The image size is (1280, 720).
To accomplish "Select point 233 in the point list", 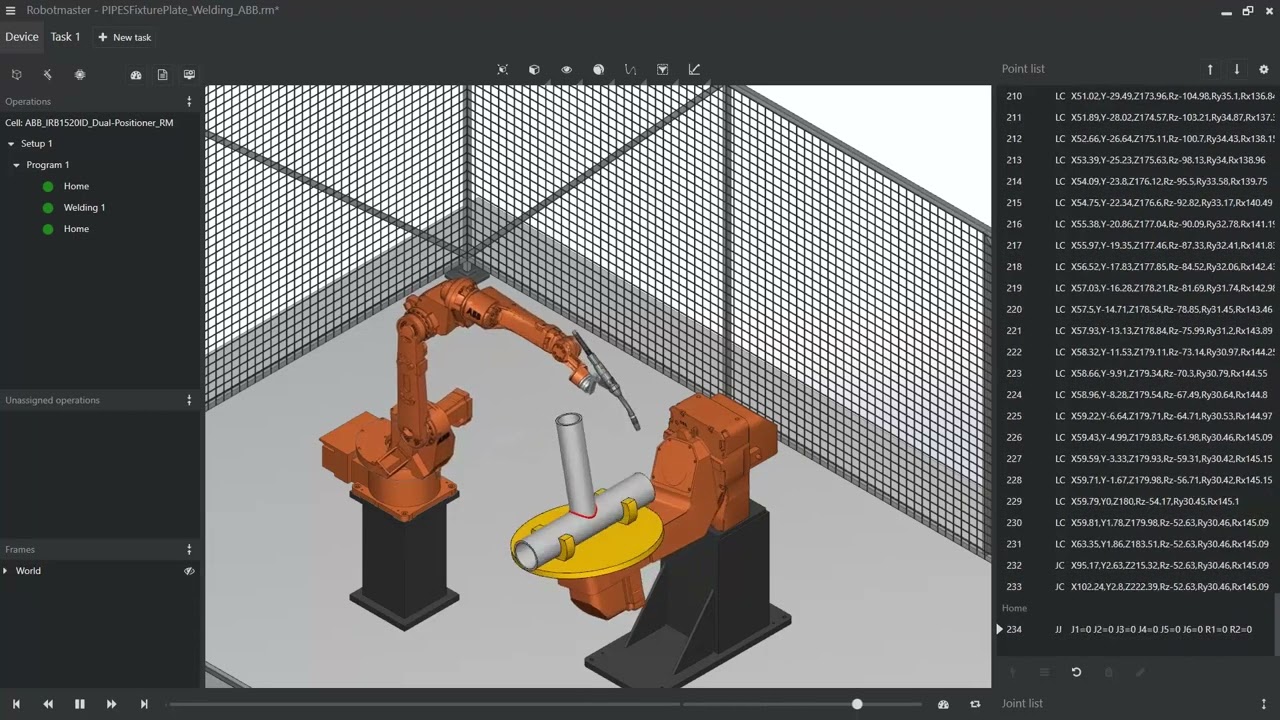I will [1136, 587].
